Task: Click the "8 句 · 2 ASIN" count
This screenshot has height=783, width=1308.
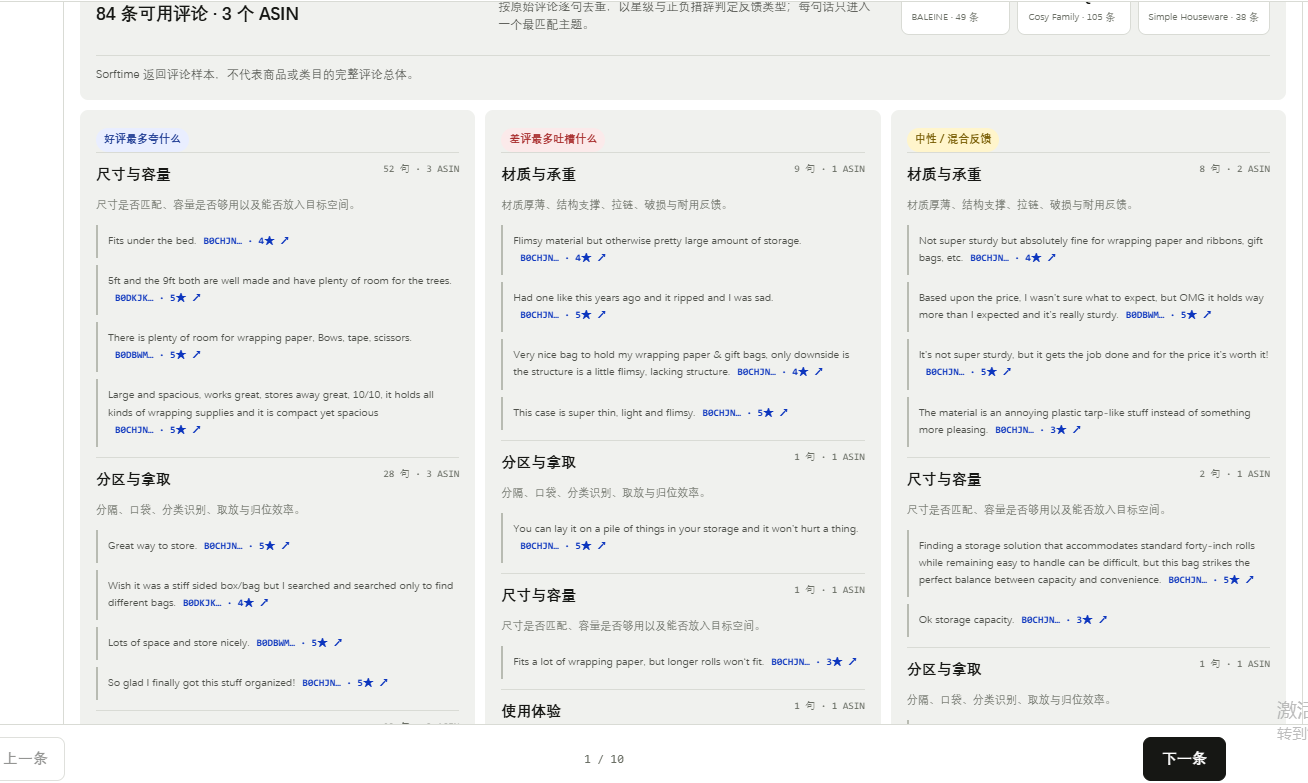Action: [x=1235, y=169]
